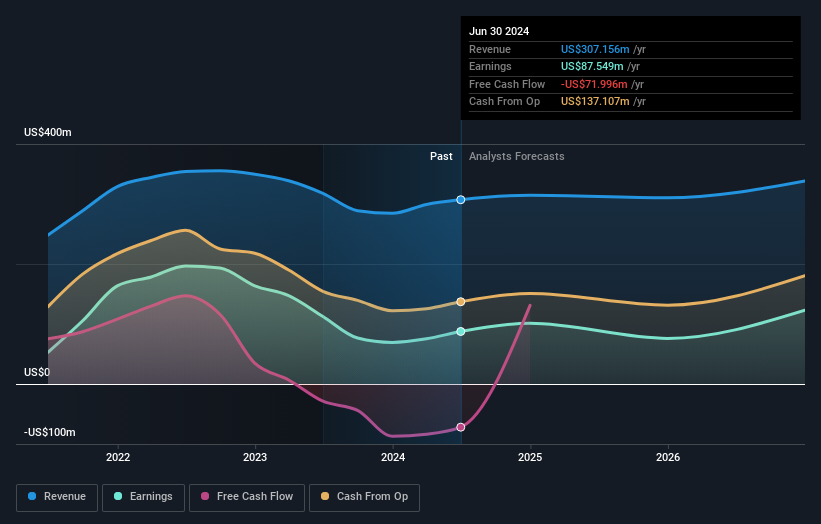Click the US$137.107m cash from op value
821x524 pixels.
(x=595, y=102)
